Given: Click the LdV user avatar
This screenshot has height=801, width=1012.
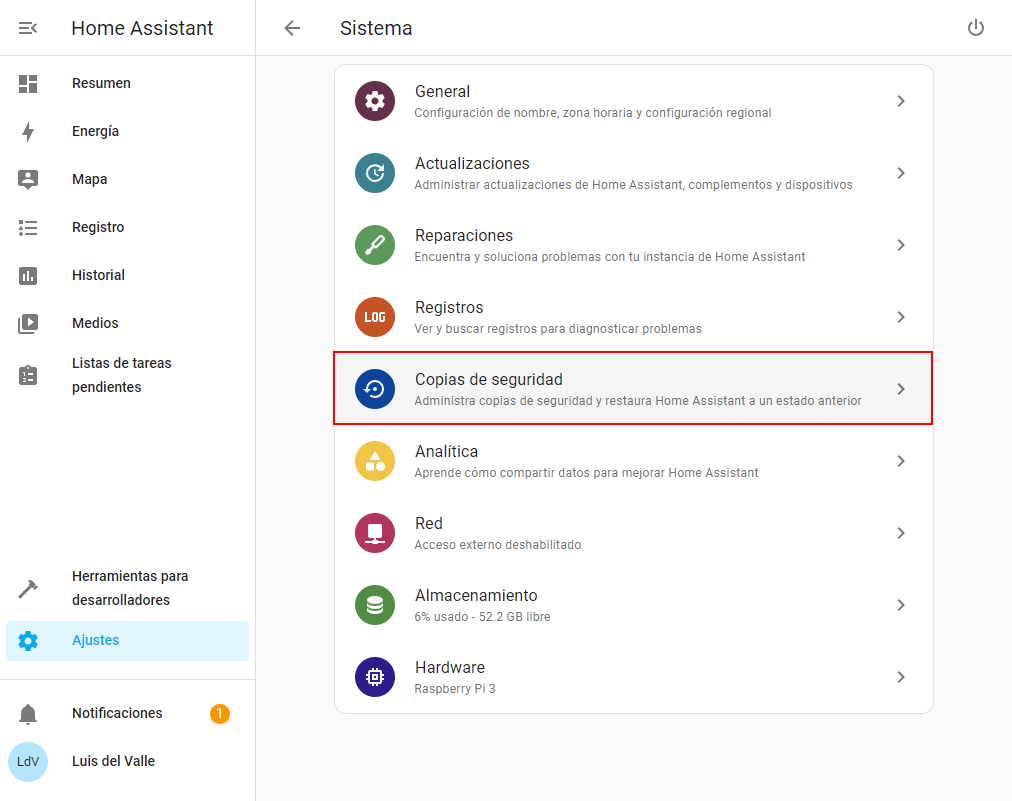Looking at the screenshot, I should tap(28, 762).
